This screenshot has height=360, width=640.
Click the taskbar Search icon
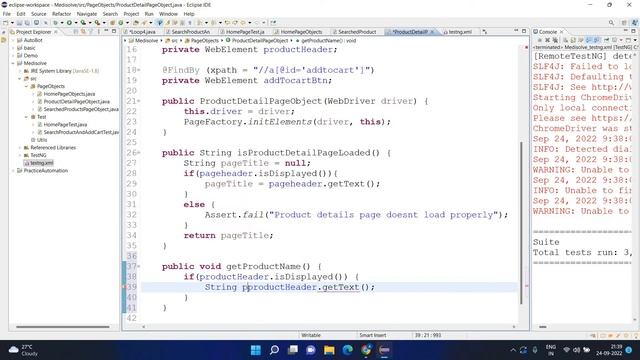point(274,350)
